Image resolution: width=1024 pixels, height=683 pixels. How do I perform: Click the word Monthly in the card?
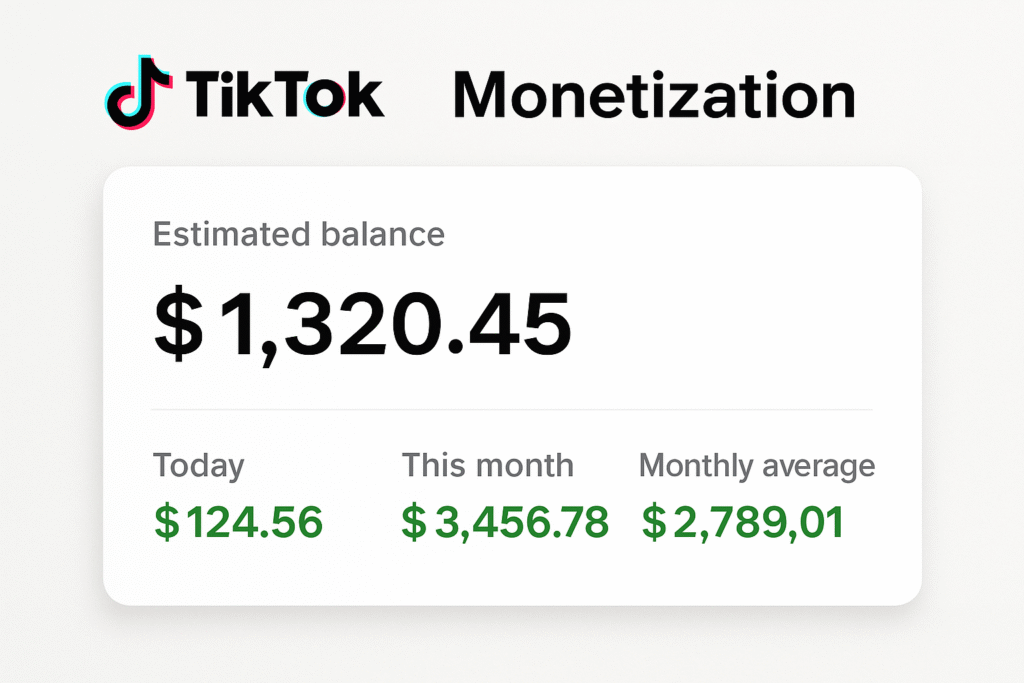tap(696, 465)
